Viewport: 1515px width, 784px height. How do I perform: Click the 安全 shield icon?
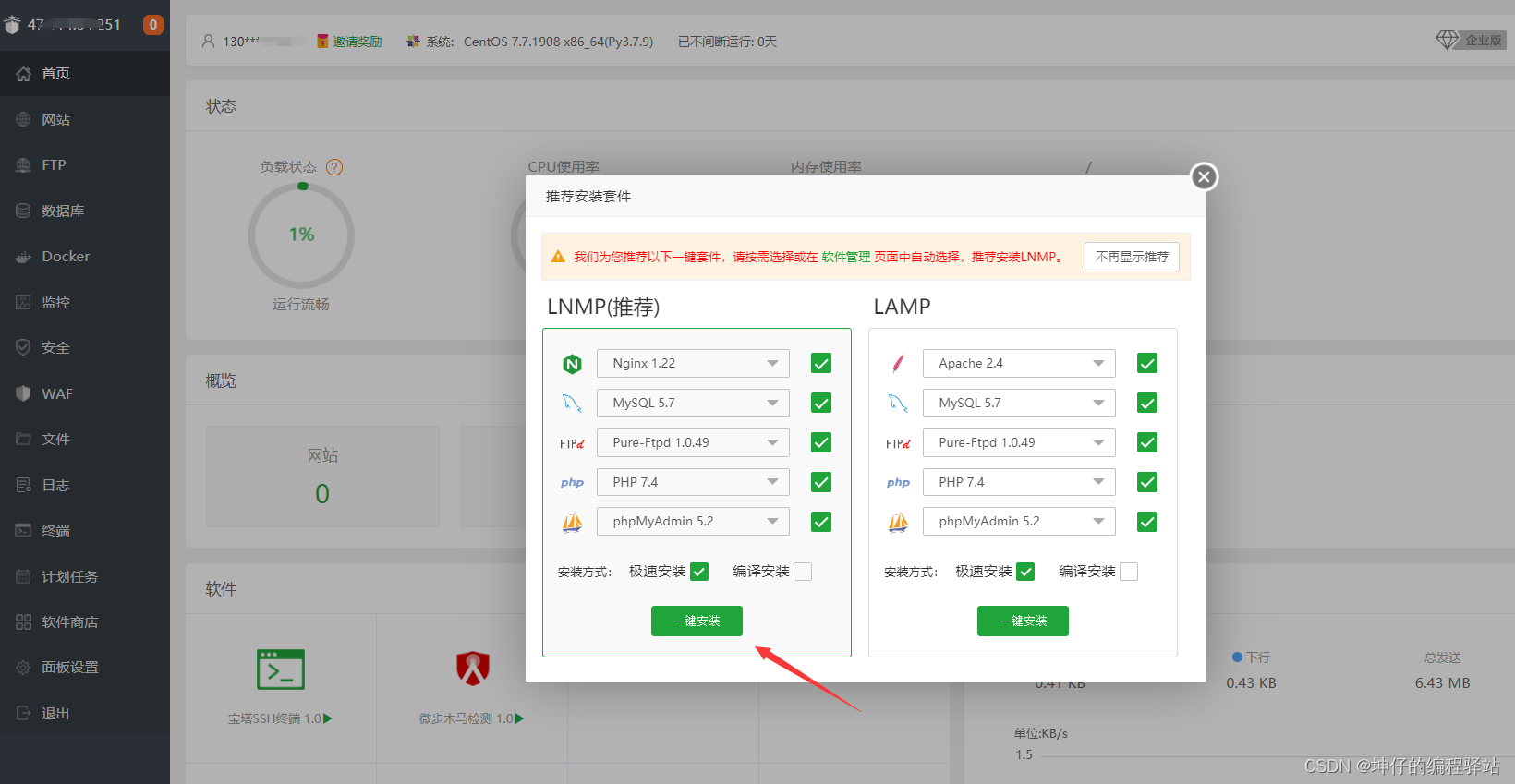click(23, 347)
